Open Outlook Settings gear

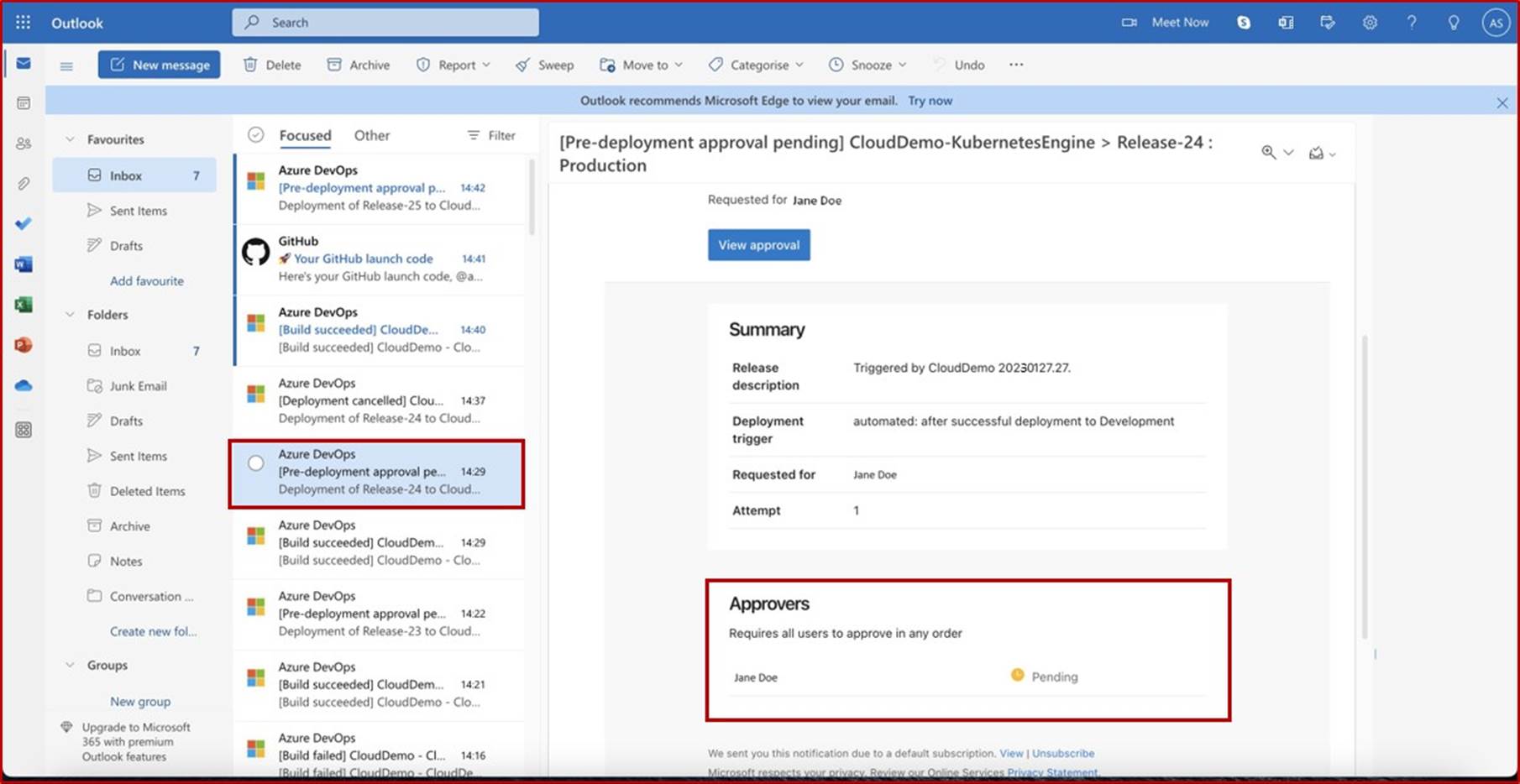[x=1370, y=23]
